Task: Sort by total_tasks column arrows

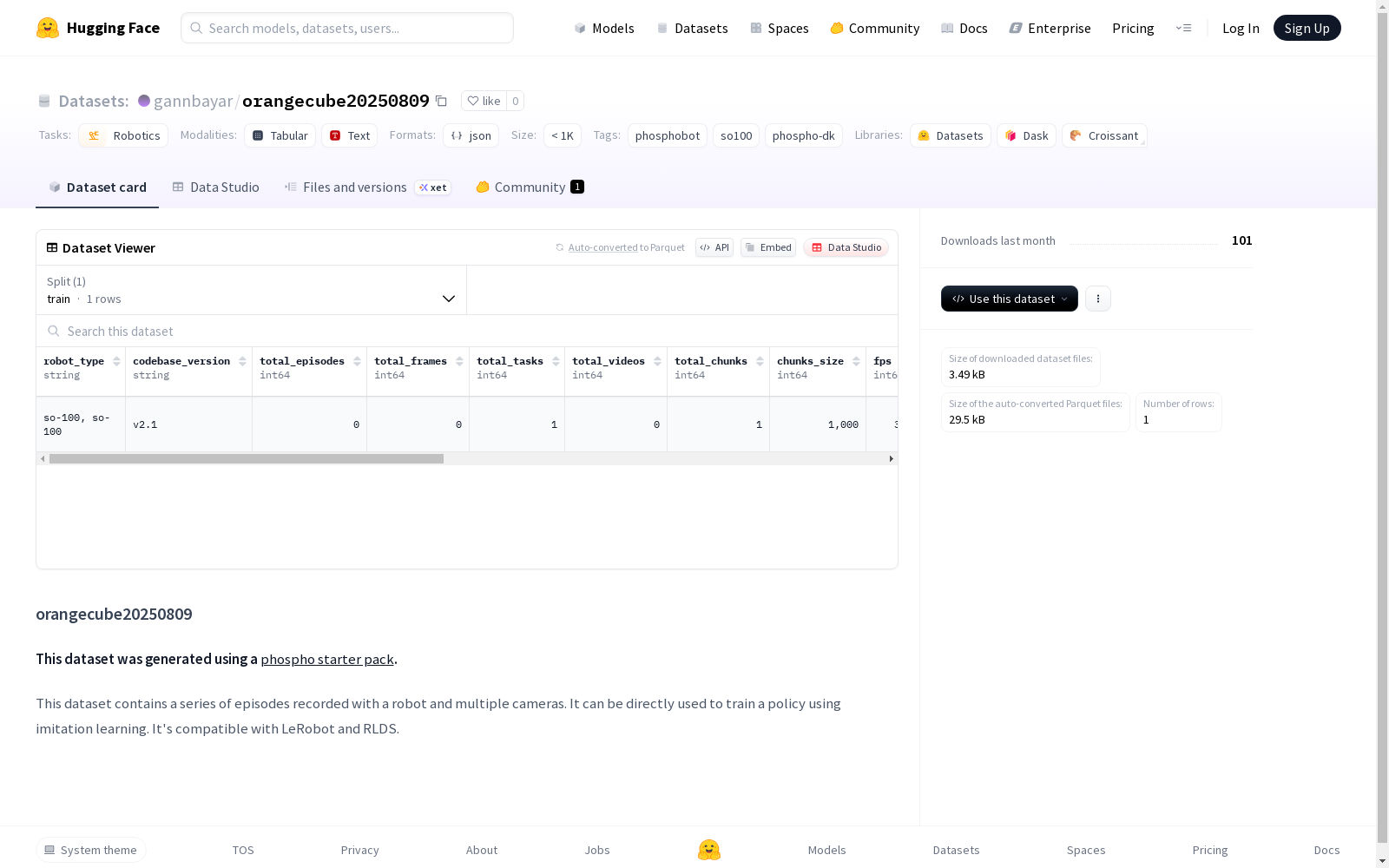Action: [x=556, y=361]
